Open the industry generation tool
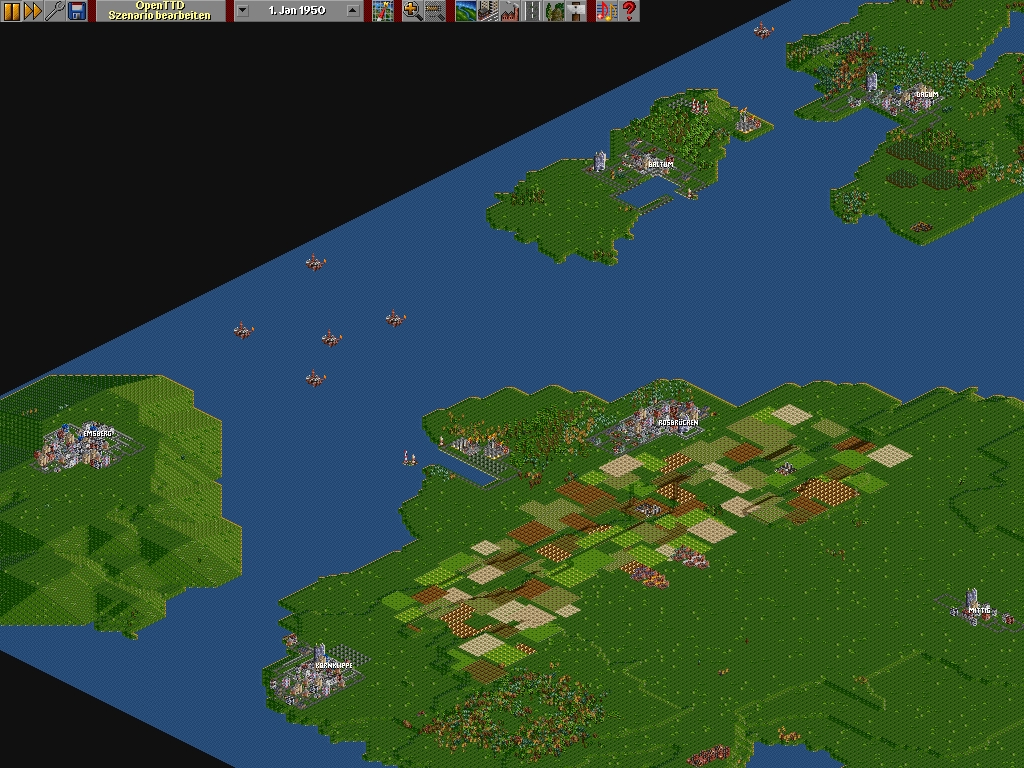Screen dimensions: 1024x768 click(510, 11)
